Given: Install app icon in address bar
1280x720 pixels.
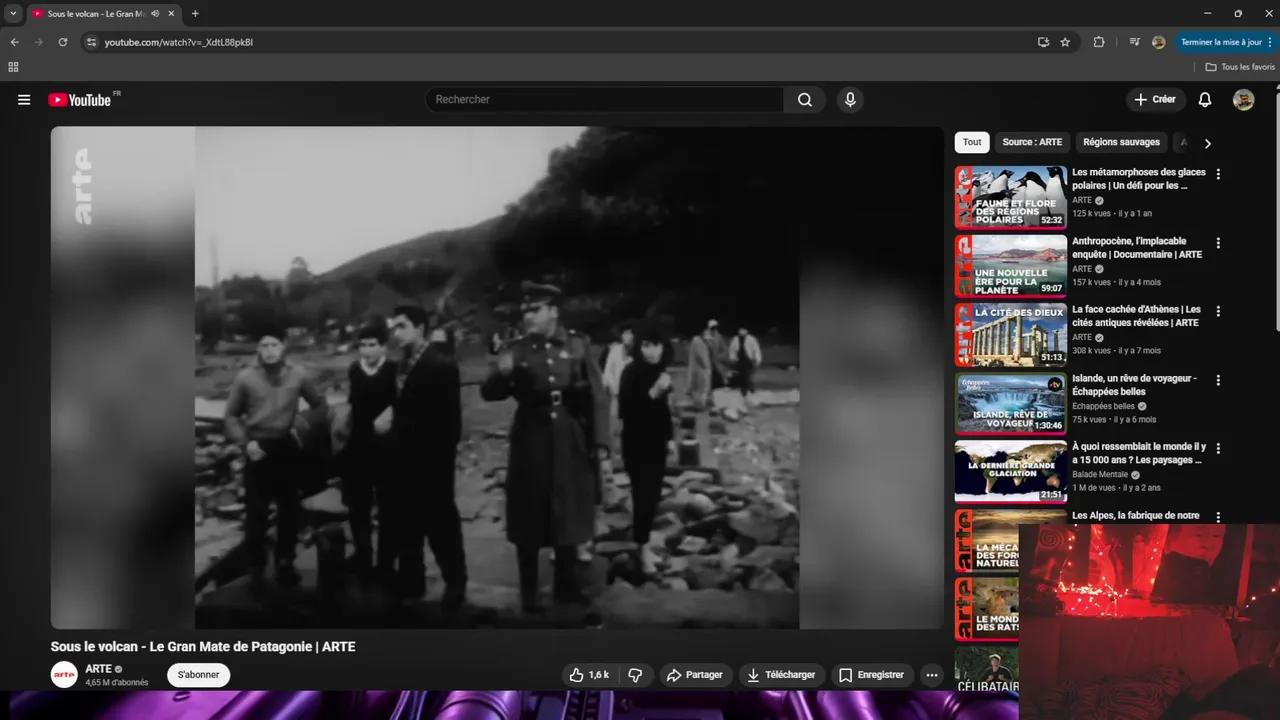Looking at the screenshot, I should pyautogui.click(x=1043, y=42).
